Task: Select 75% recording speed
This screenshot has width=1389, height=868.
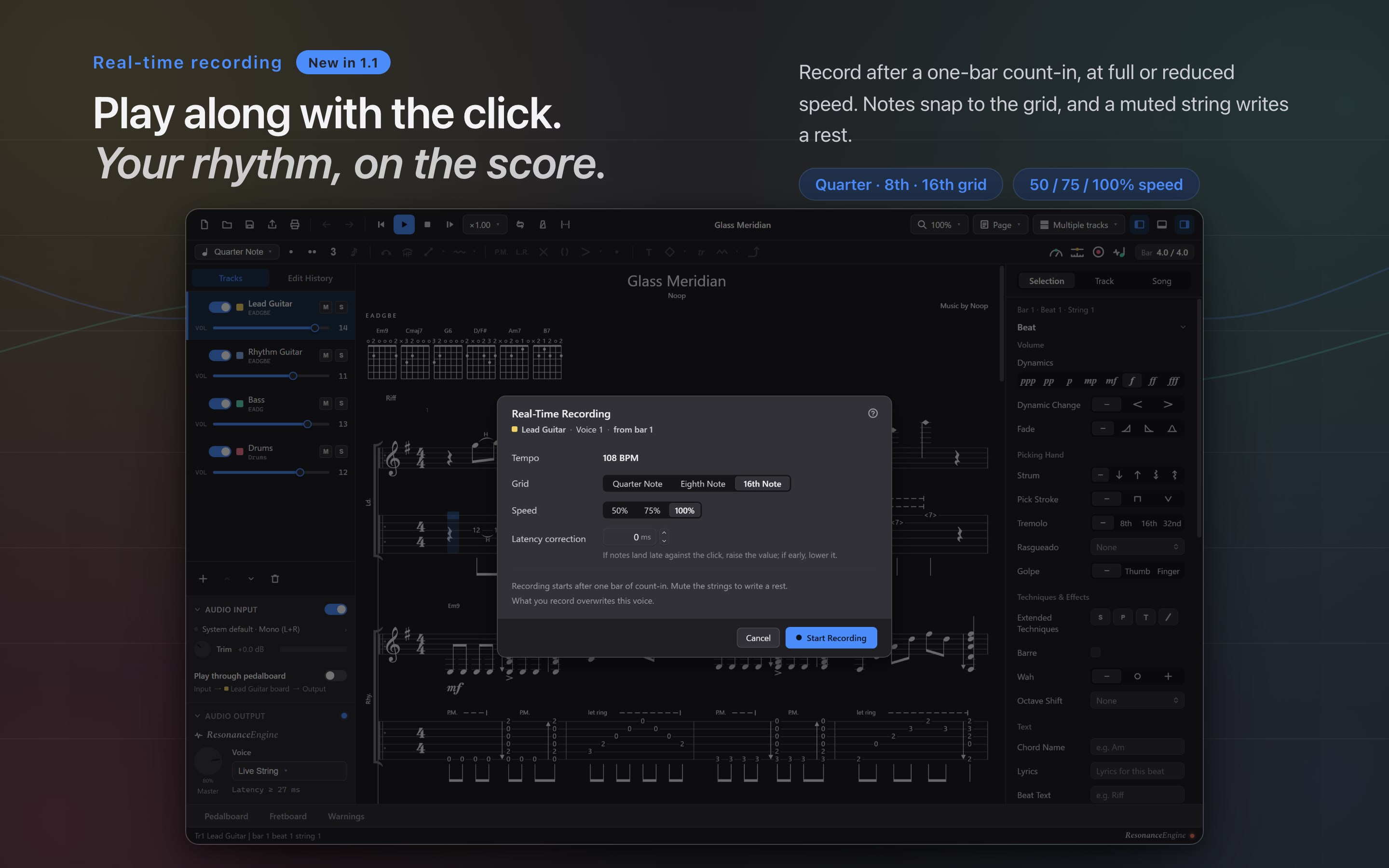Action: [652, 510]
